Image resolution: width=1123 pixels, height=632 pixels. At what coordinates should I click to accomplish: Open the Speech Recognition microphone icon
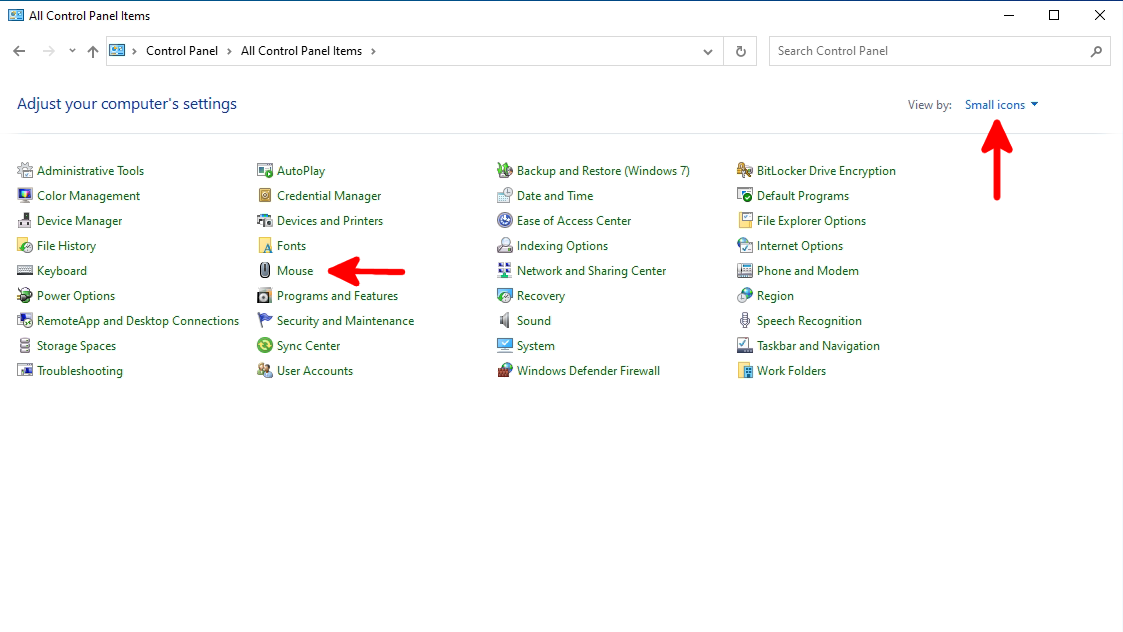pyautogui.click(x=745, y=320)
